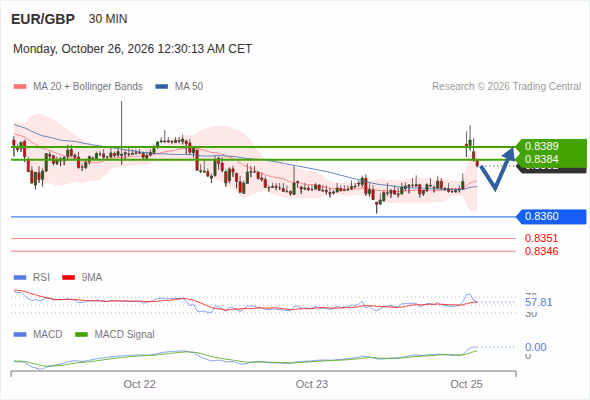This screenshot has width=590, height=400.
Task: Click the 0.8360 blue pivot price tag
Action: [551, 216]
